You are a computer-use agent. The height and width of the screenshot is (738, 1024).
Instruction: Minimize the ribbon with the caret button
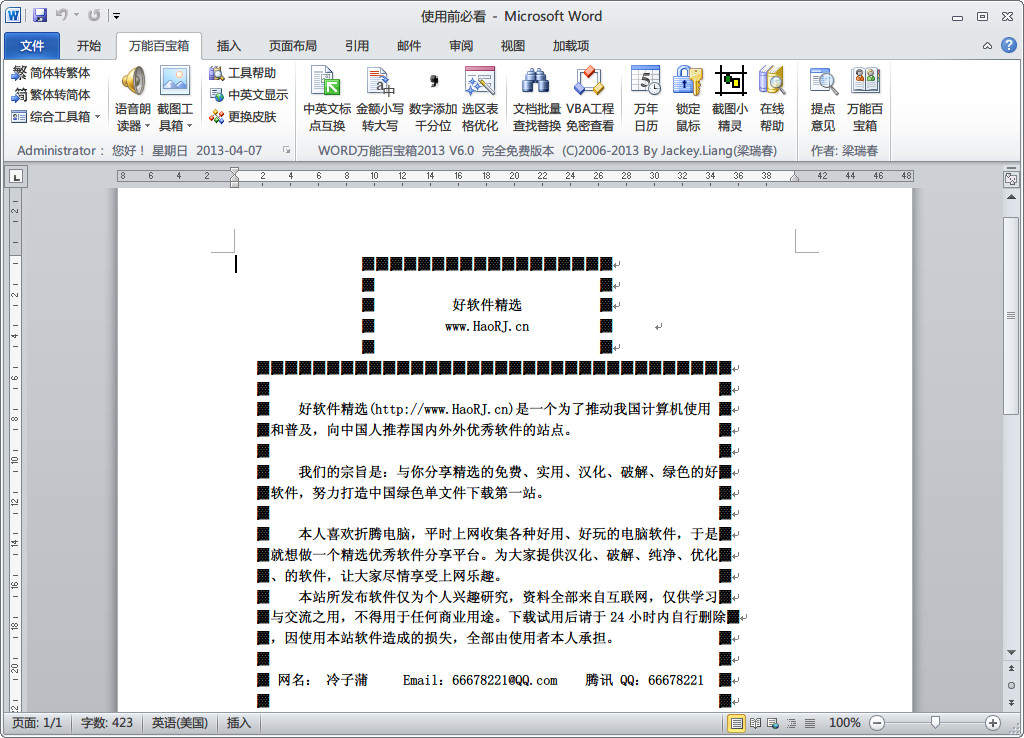click(x=987, y=46)
